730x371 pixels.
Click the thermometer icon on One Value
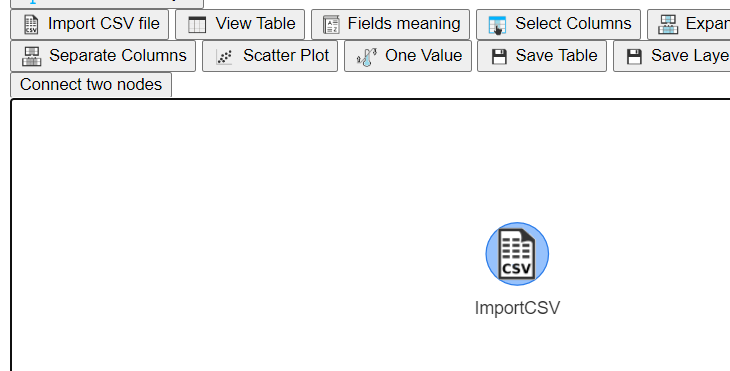tap(366, 57)
